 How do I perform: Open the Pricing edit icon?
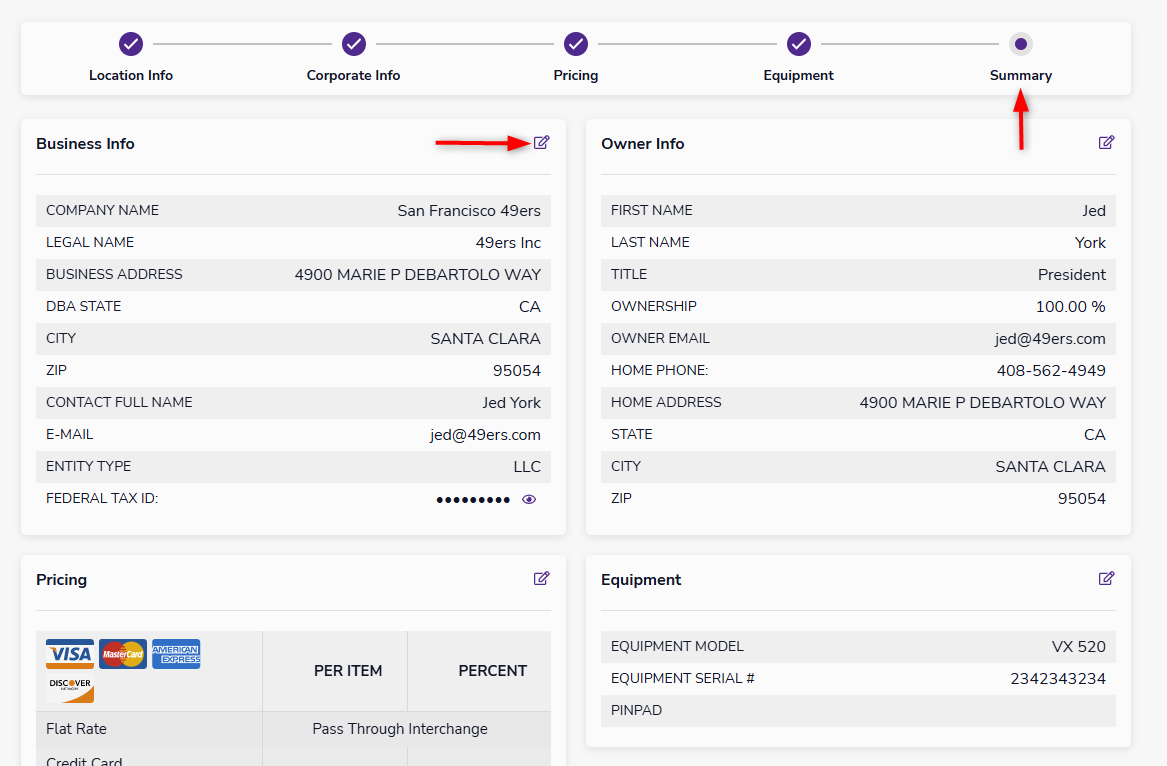pyautogui.click(x=541, y=578)
